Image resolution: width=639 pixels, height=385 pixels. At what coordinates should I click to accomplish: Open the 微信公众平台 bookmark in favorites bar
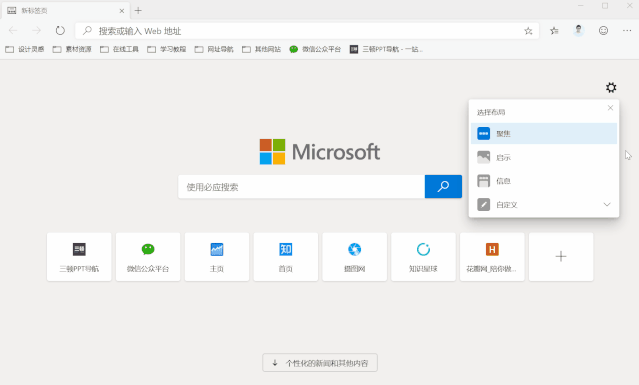click(315, 49)
